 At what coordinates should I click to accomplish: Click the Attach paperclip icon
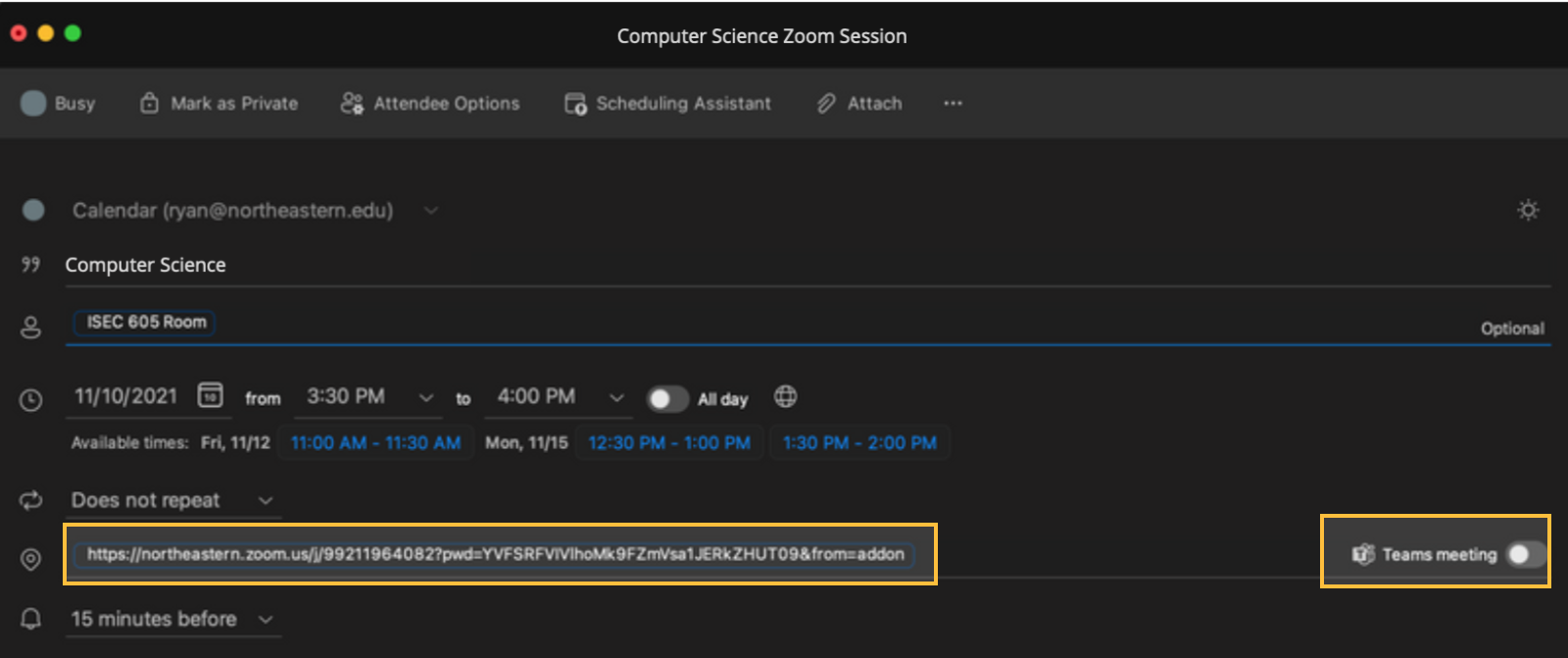[x=826, y=104]
